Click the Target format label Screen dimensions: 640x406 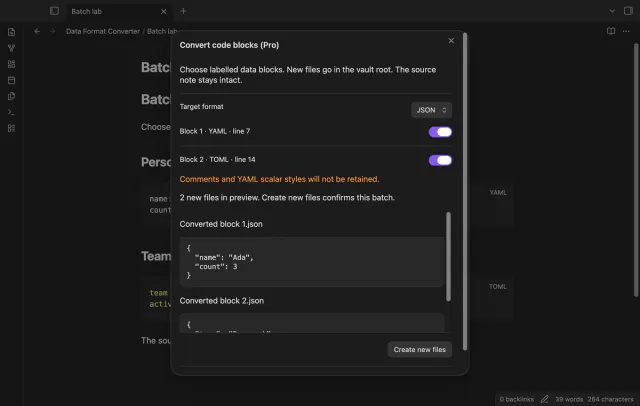coord(202,106)
